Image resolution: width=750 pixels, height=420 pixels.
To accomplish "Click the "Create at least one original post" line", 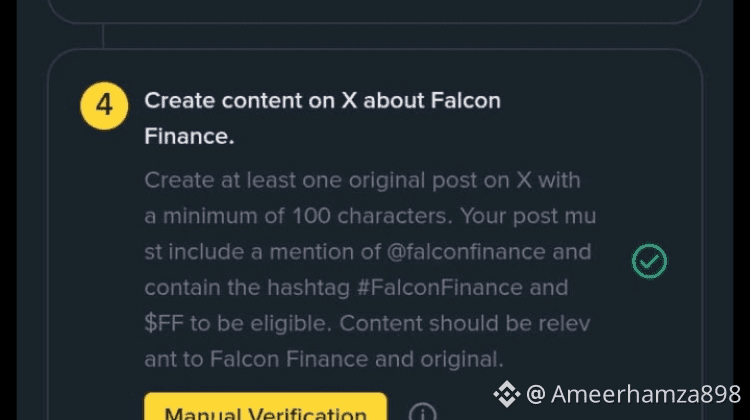I will pos(362,181).
